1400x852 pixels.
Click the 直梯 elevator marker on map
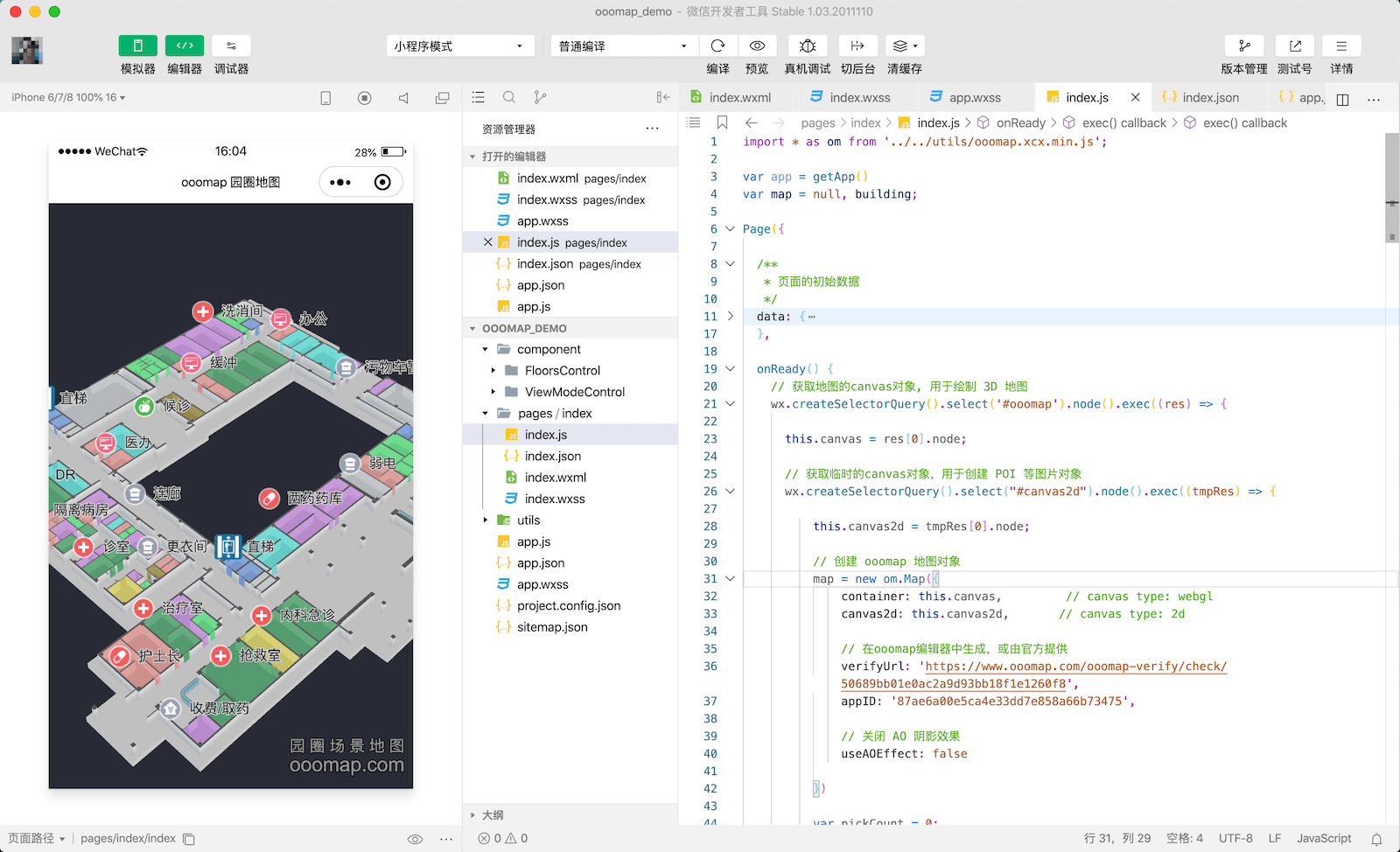227,547
